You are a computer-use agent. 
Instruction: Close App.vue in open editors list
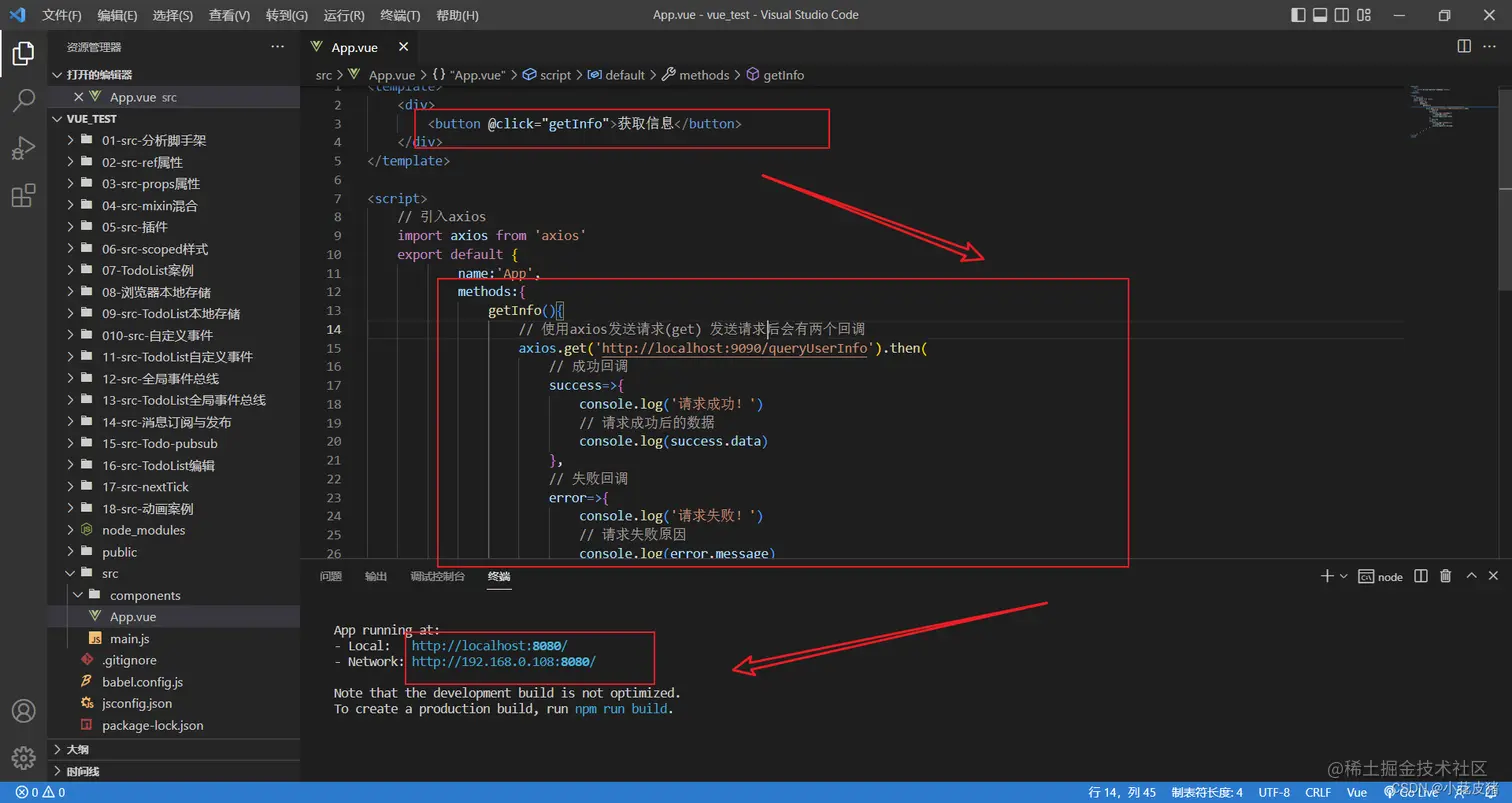[79, 97]
